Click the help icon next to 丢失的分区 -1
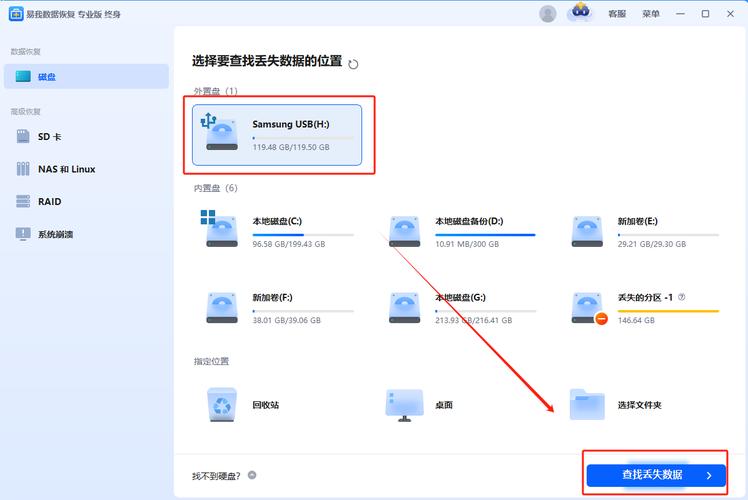This screenshot has height=500, width=748. pos(682,297)
